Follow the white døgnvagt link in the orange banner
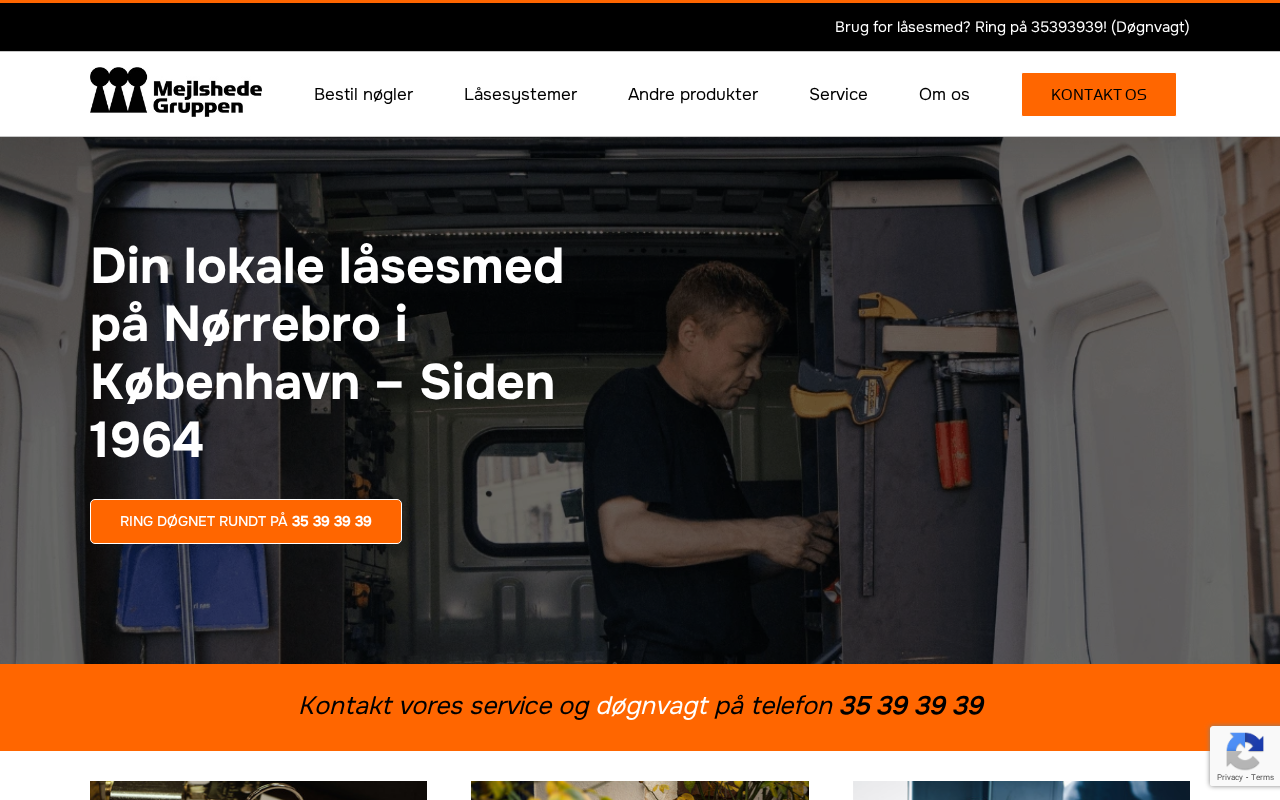The image size is (1280, 800). 652,706
